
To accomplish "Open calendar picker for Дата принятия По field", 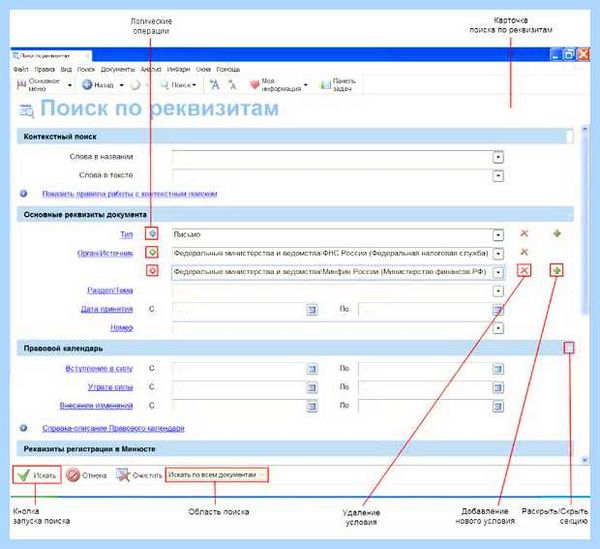I will point(498,310).
